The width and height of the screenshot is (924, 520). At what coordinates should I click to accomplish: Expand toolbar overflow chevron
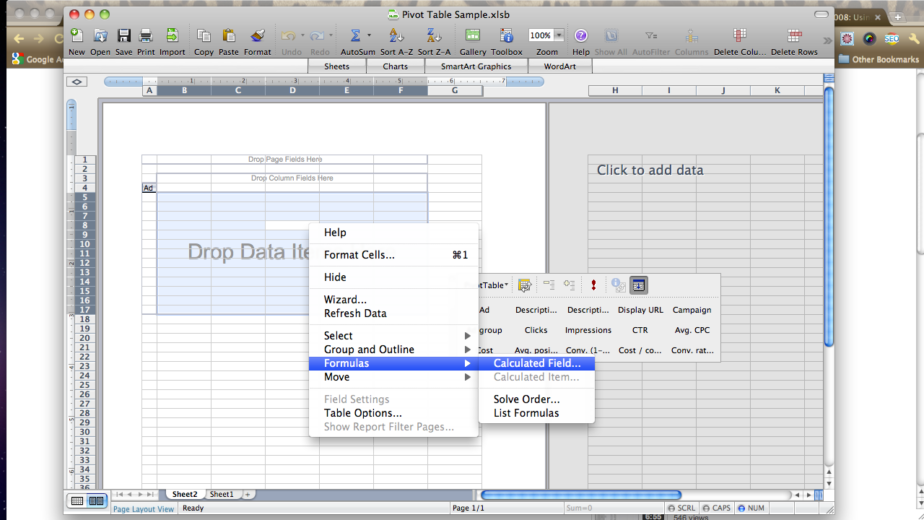point(827,40)
